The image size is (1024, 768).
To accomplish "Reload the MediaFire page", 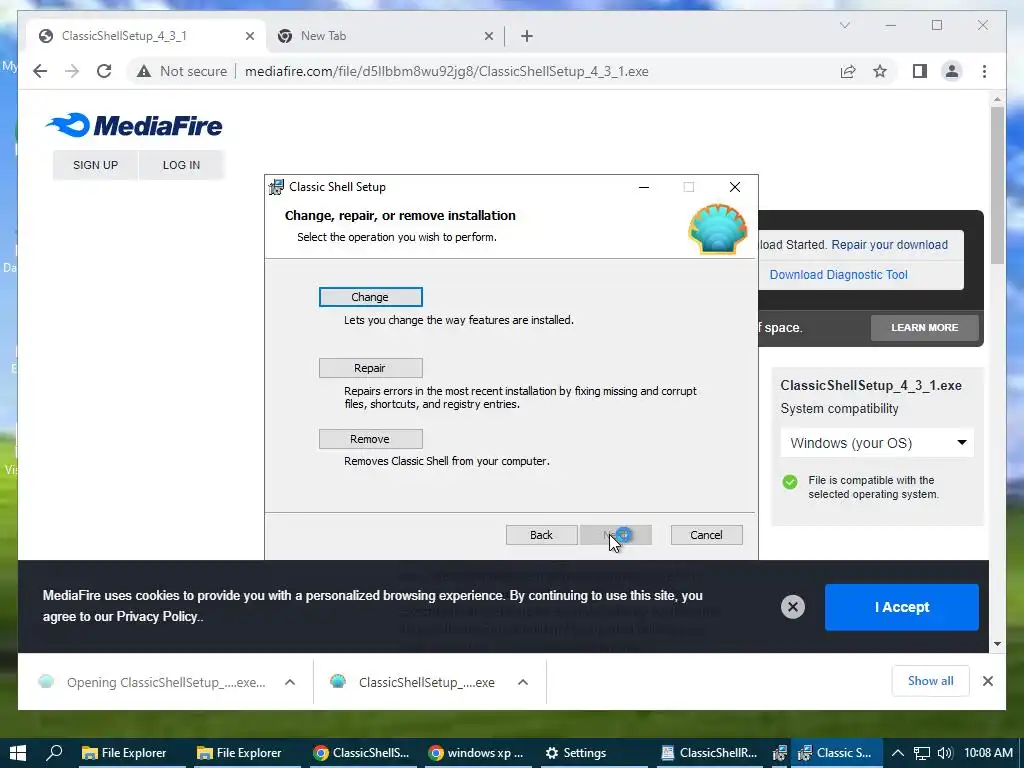I will tap(104, 71).
